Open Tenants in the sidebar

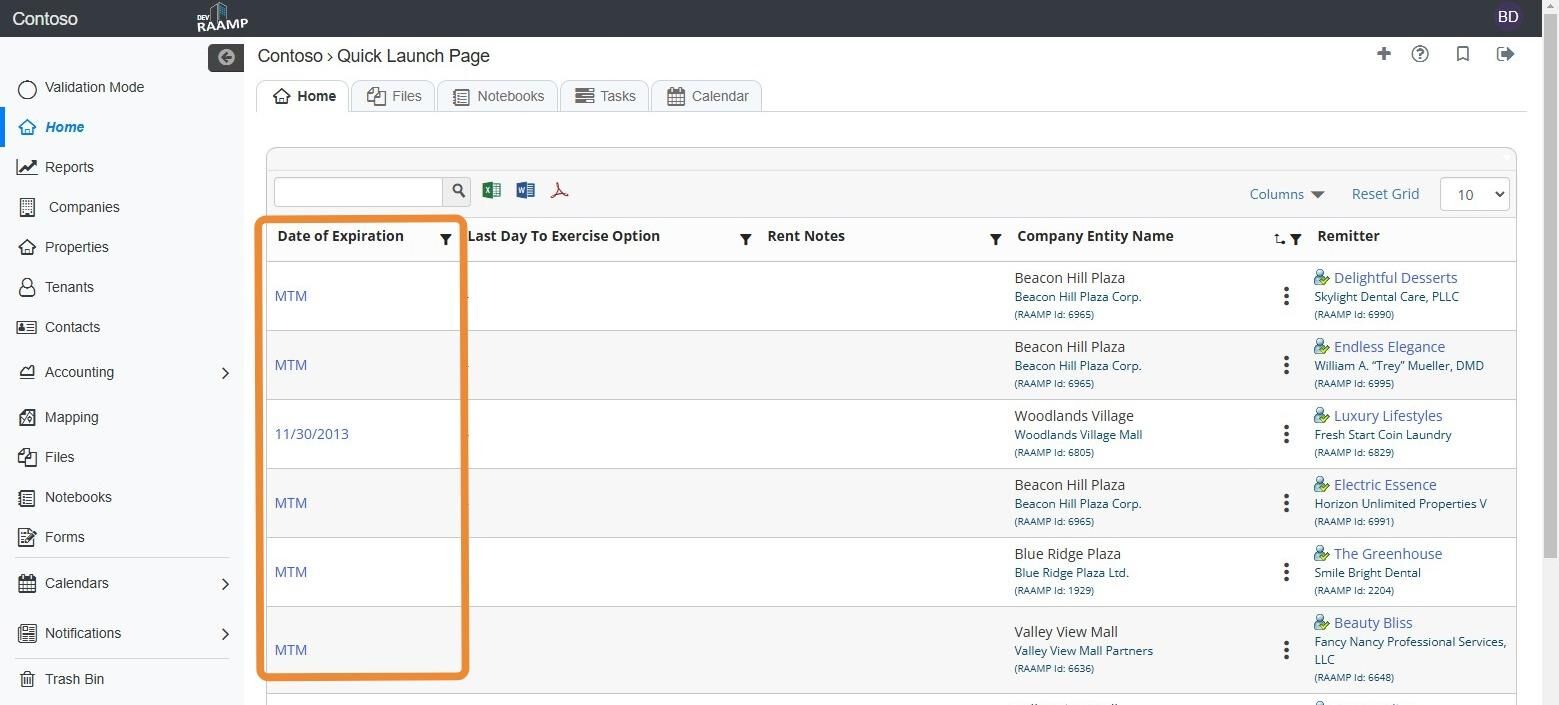click(69, 287)
